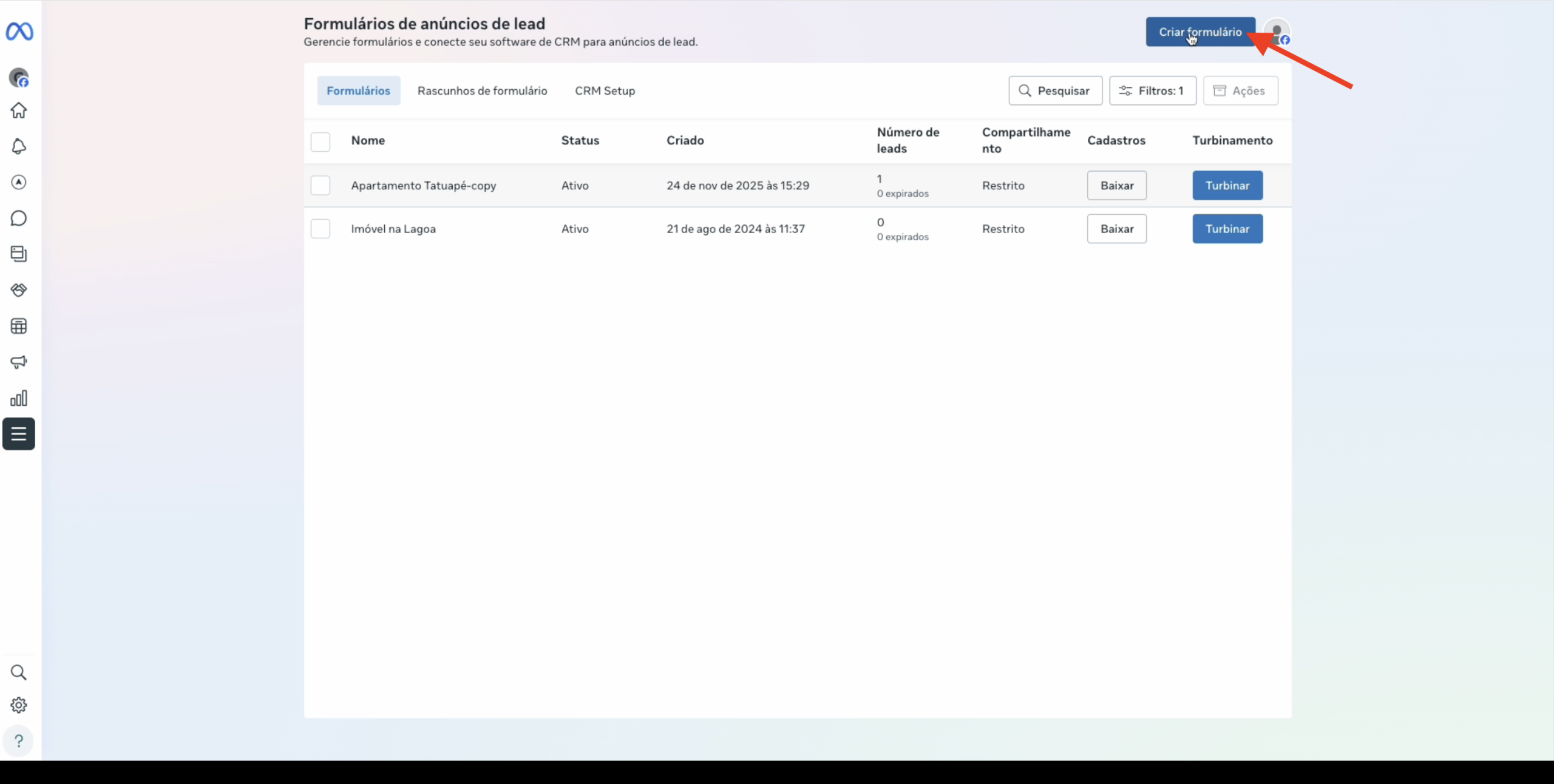Click the Criar formulário button
Screen dimensions: 1554x784
click(1199, 32)
